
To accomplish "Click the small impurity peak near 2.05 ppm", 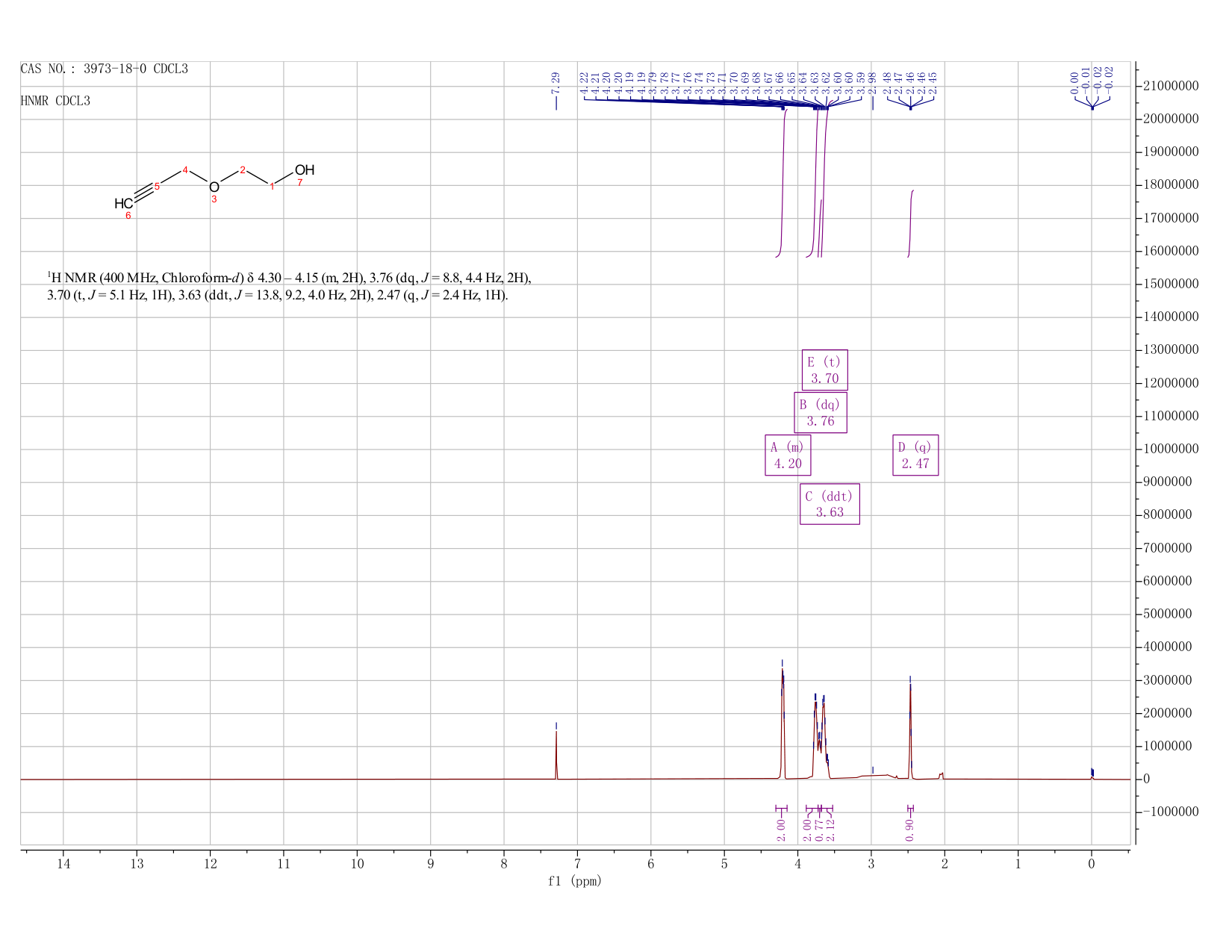I will point(942,776).
